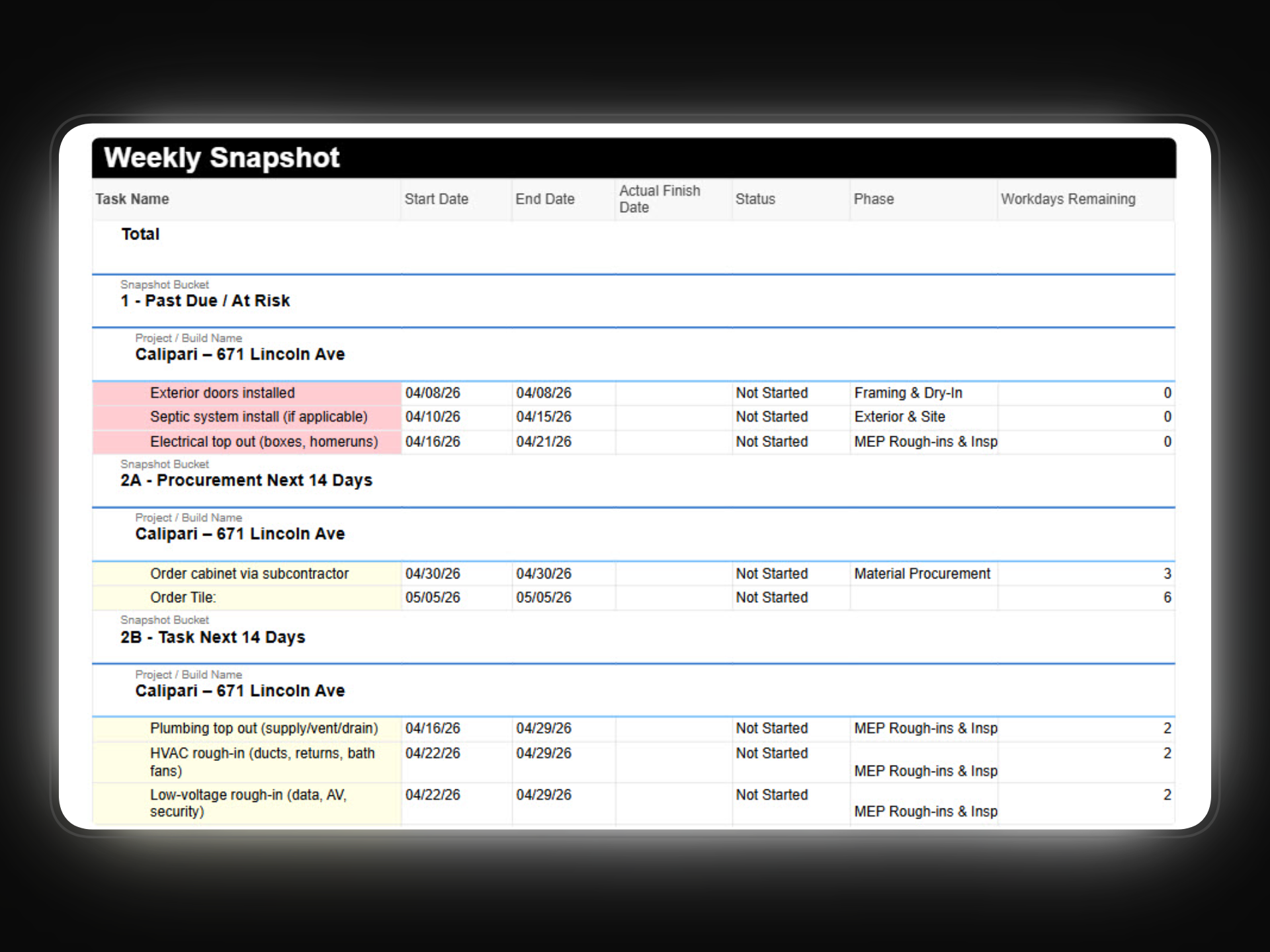This screenshot has height=952, width=1270.
Task: Click end date 04/29/26 of HVAC rough-in
Action: (544, 754)
